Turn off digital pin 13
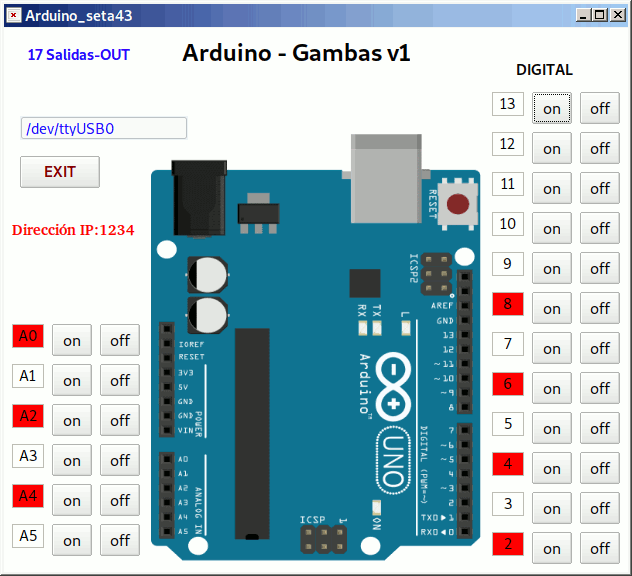The image size is (632, 576). [600, 108]
